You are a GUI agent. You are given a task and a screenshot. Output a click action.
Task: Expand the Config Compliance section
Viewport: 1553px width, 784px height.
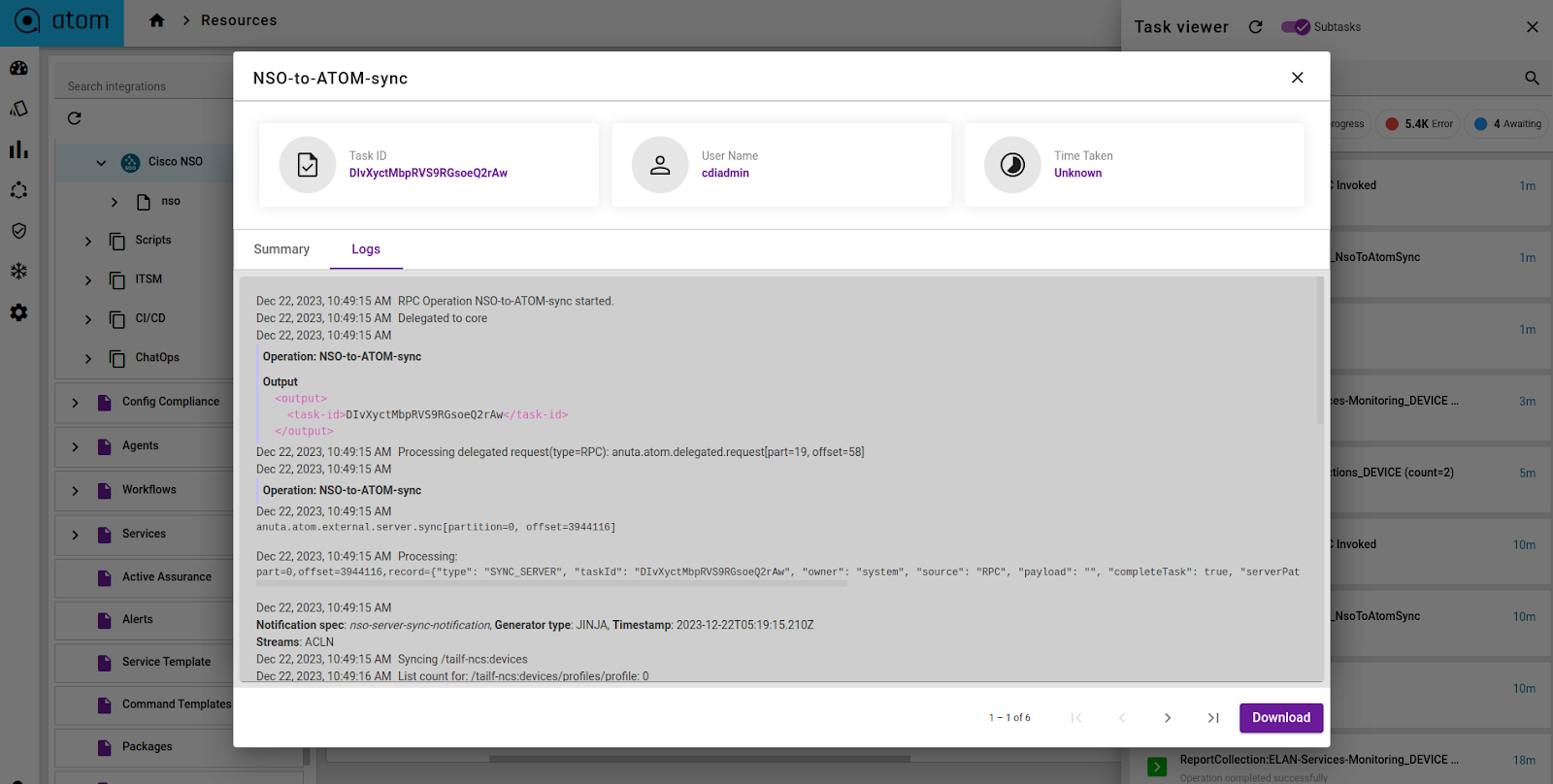point(75,403)
